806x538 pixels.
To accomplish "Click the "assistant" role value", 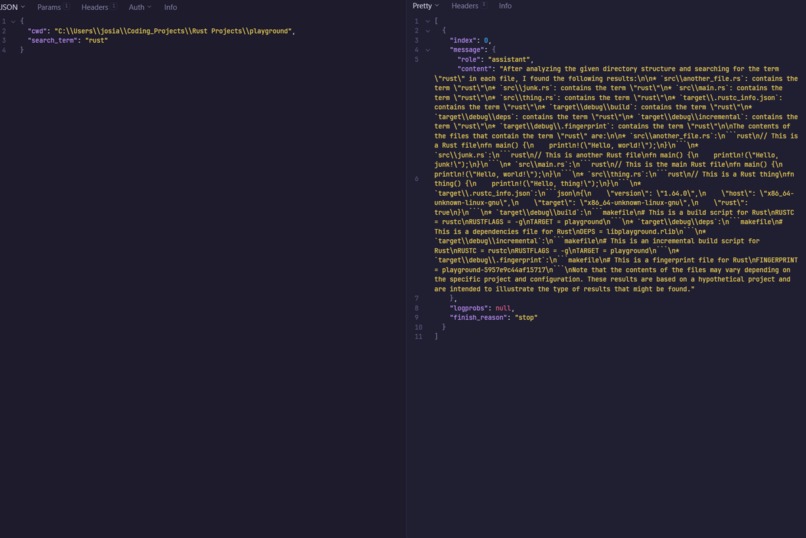I will pos(509,60).
